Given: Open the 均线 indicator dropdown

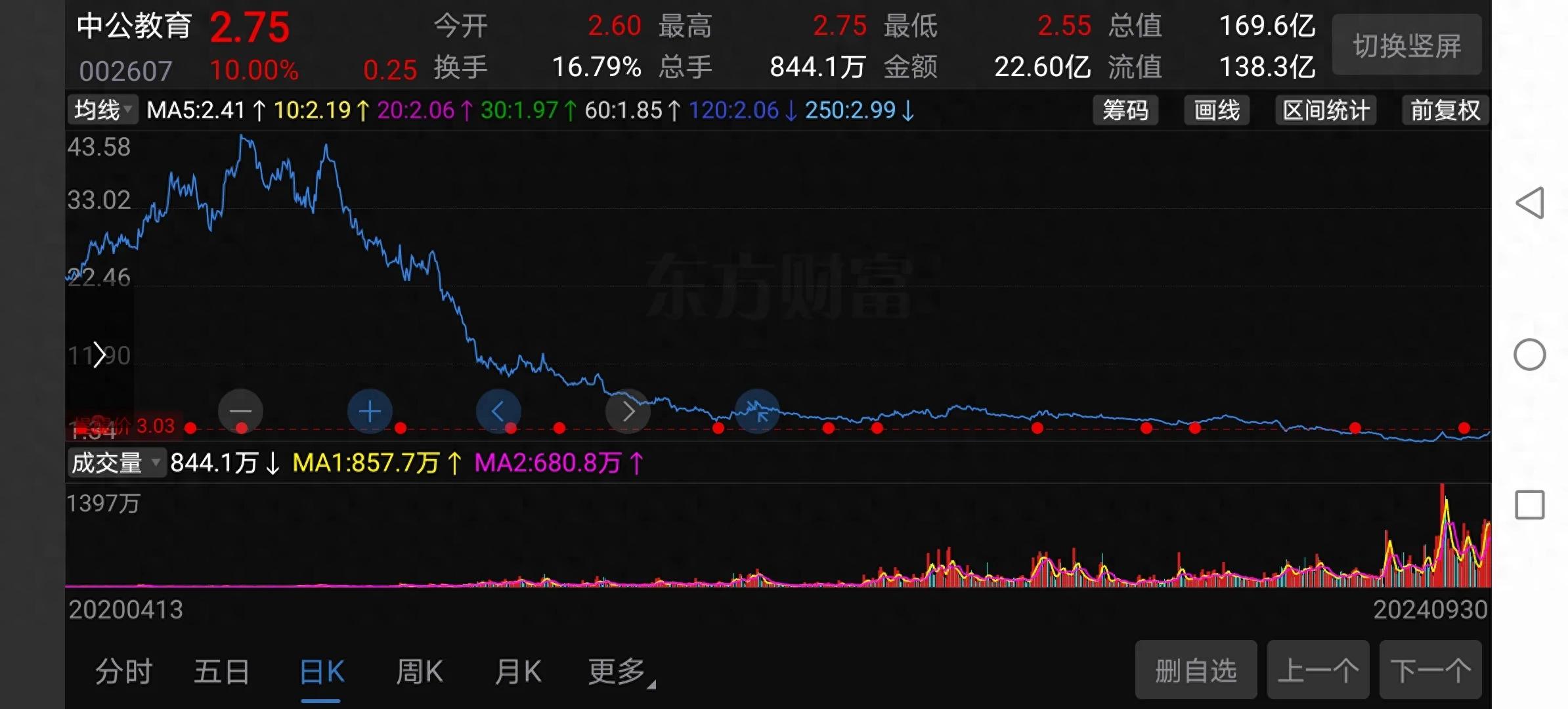Looking at the screenshot, I should (102, 110).
